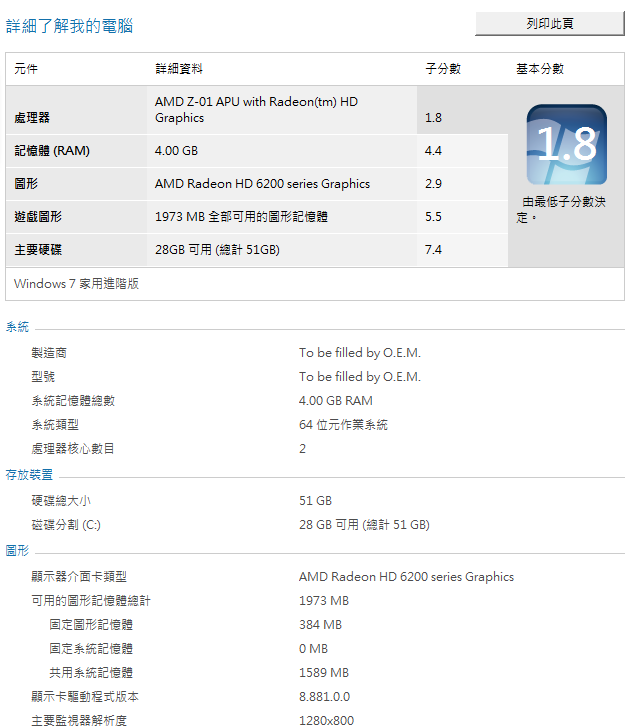
Task: Click the 型號 label
Action: click(43, 377)
